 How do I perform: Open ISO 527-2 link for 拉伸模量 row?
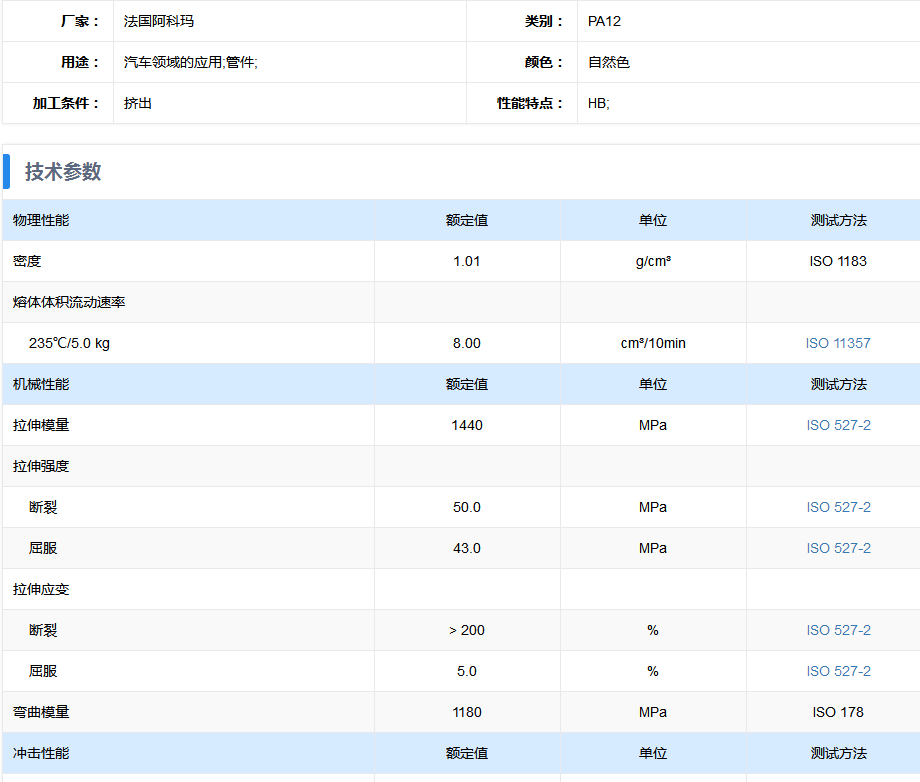pyautogui.click(x=838, y=425)
